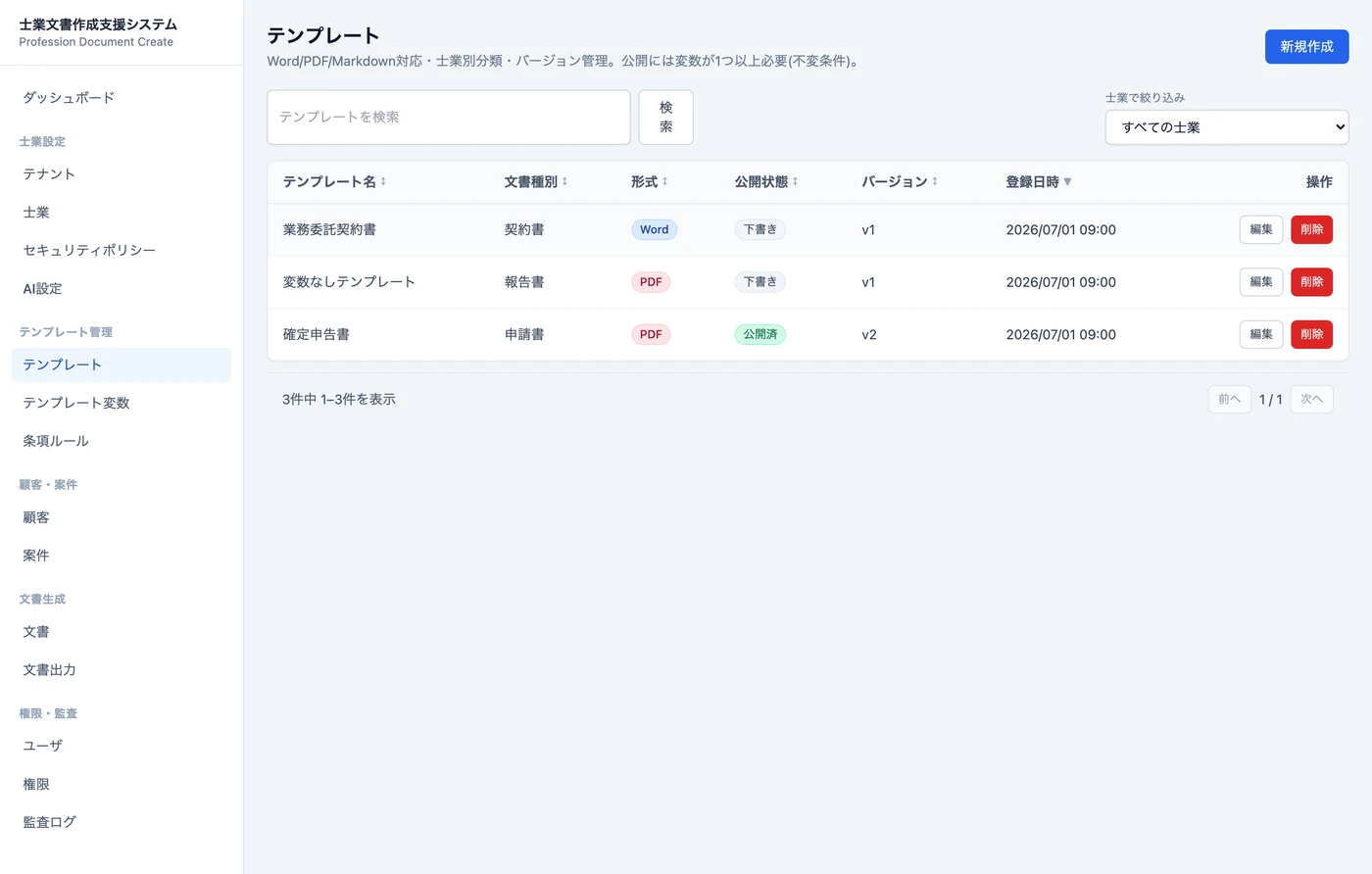Click the 1 / 1 page indicator
This screenshot has width=1372, height=874.
coord(1271,400)
